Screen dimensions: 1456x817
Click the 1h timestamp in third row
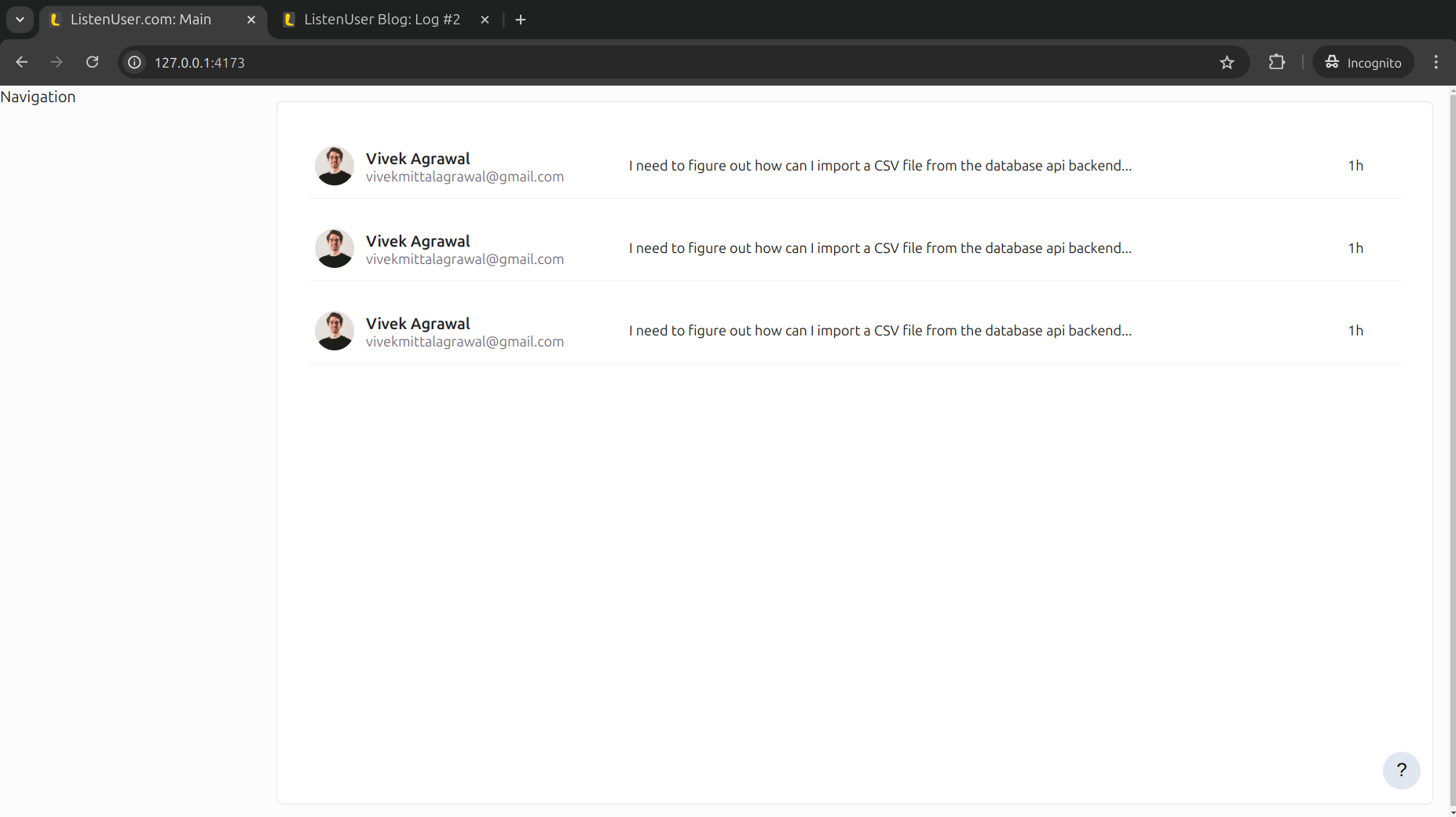tap(1355, 331)
